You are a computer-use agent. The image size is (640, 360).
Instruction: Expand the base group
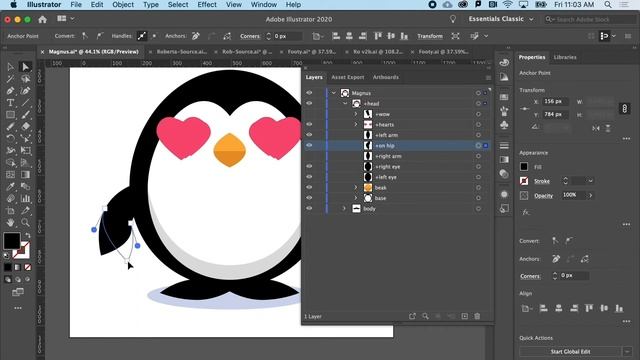(356, 198)
